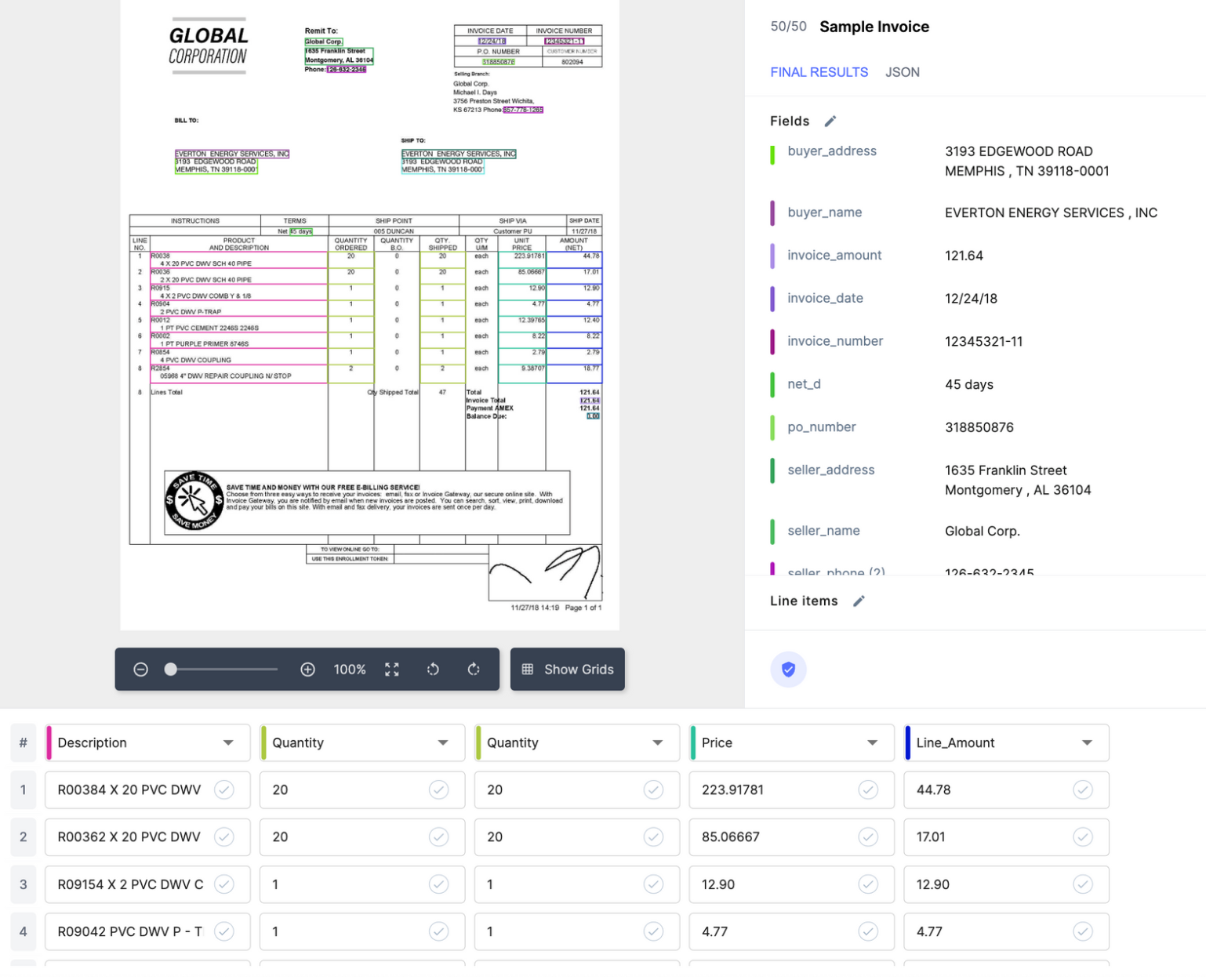Click the zoom slider handle
Screen dimensions: 1206x980
pos(171,669)
